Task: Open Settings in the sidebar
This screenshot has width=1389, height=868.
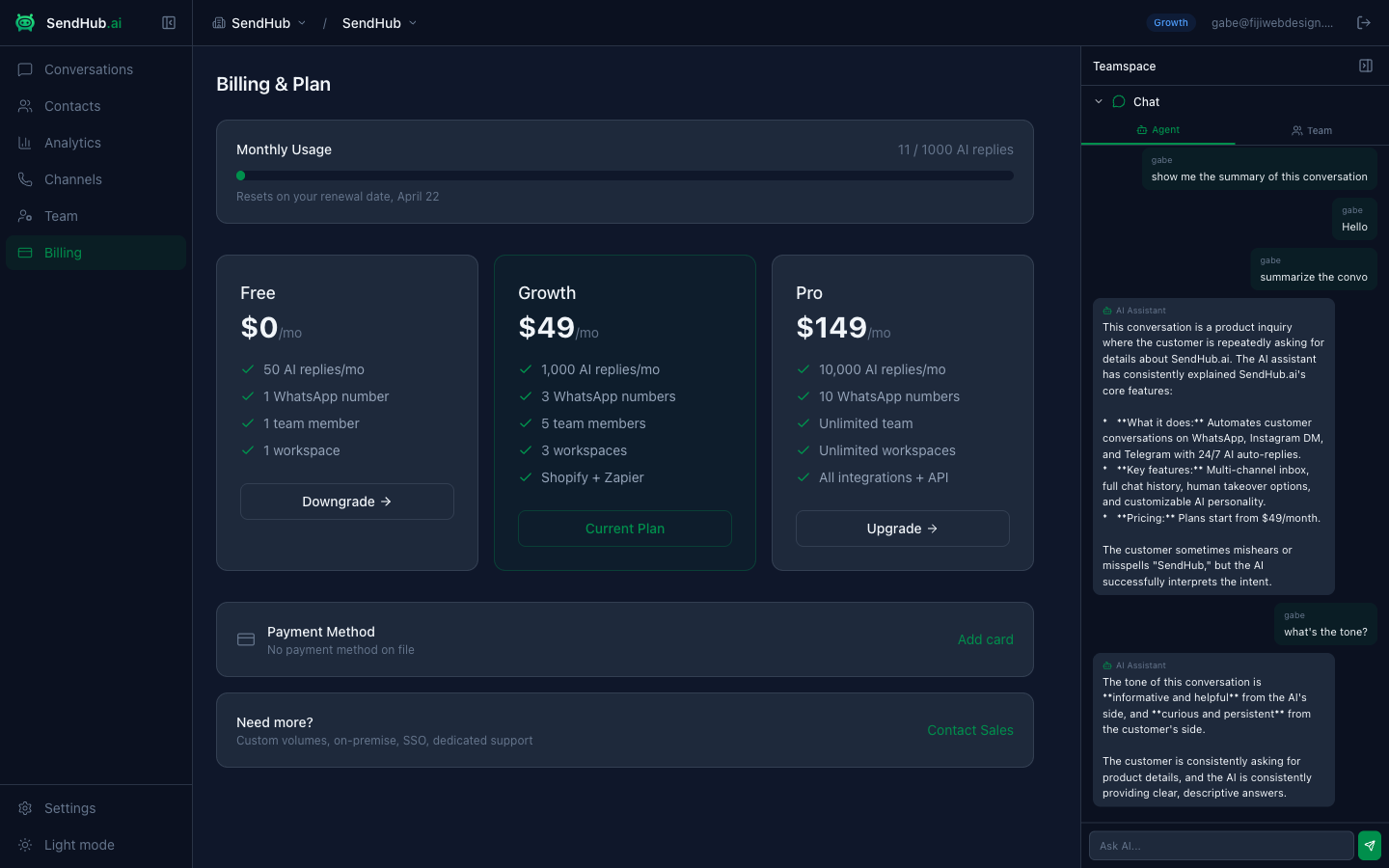Action: click(95, 808)
